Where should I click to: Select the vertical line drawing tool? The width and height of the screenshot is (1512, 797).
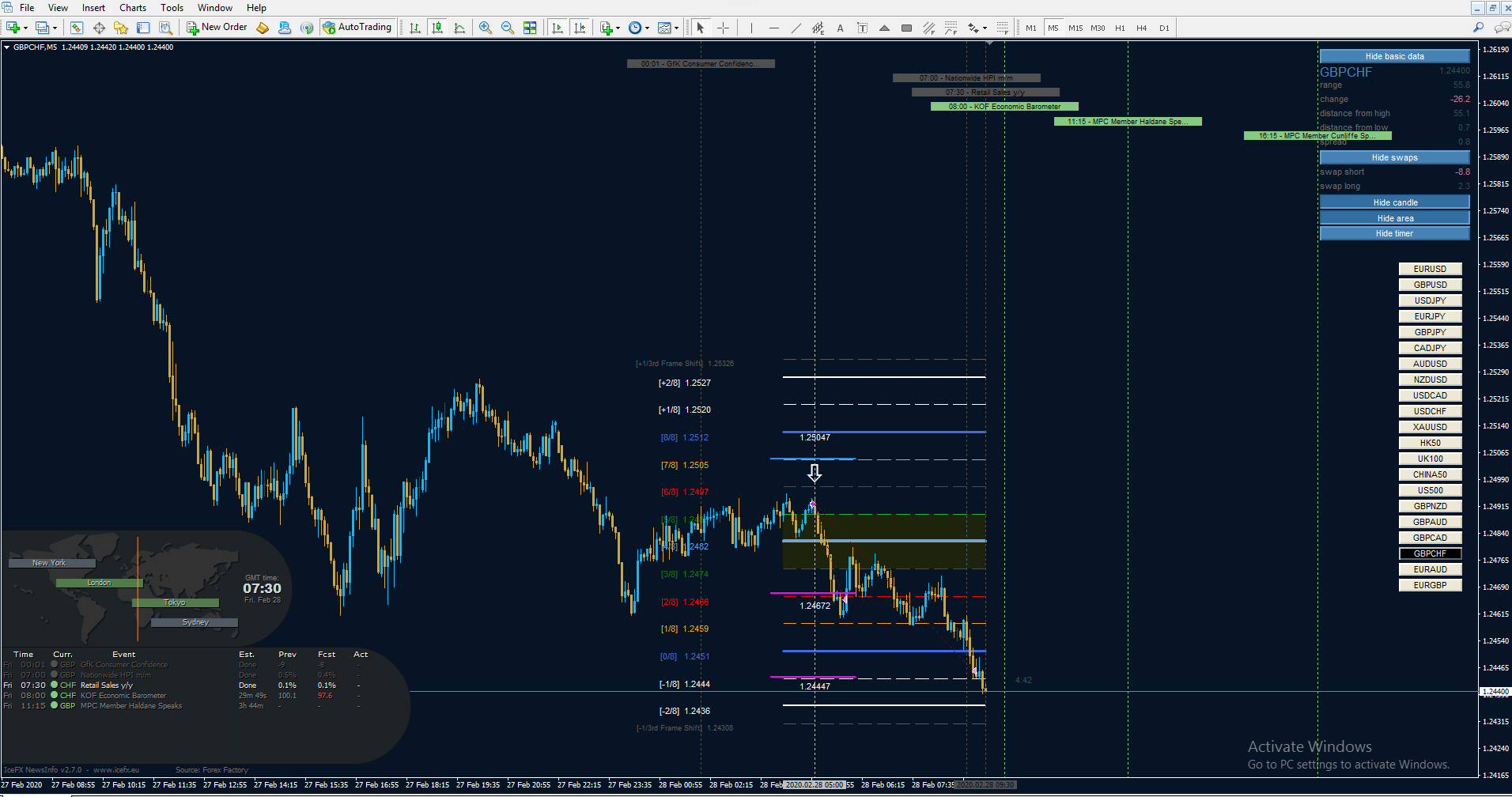click(751, 28)
